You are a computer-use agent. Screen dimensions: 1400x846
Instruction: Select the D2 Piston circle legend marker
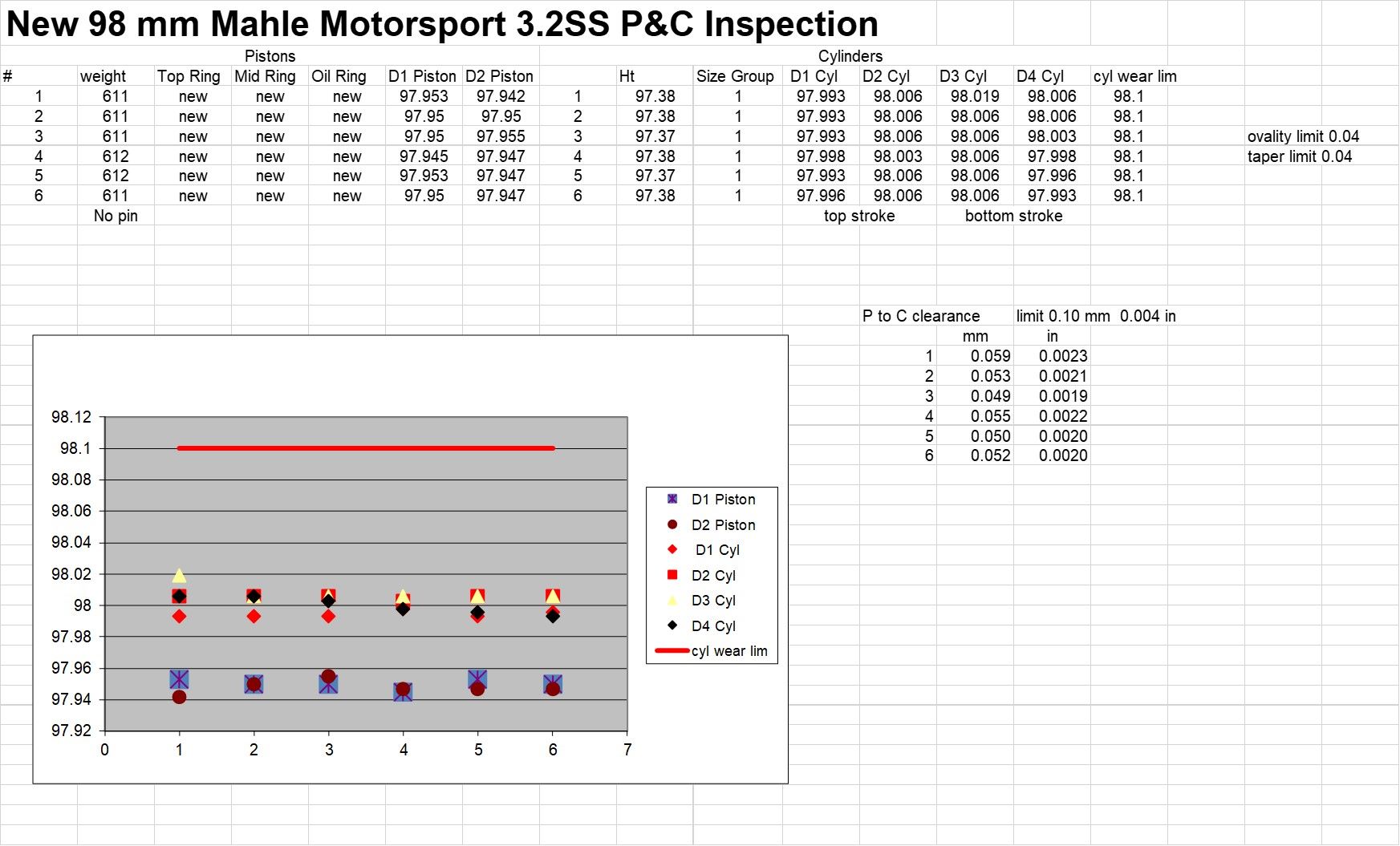(x=672, y=524)
